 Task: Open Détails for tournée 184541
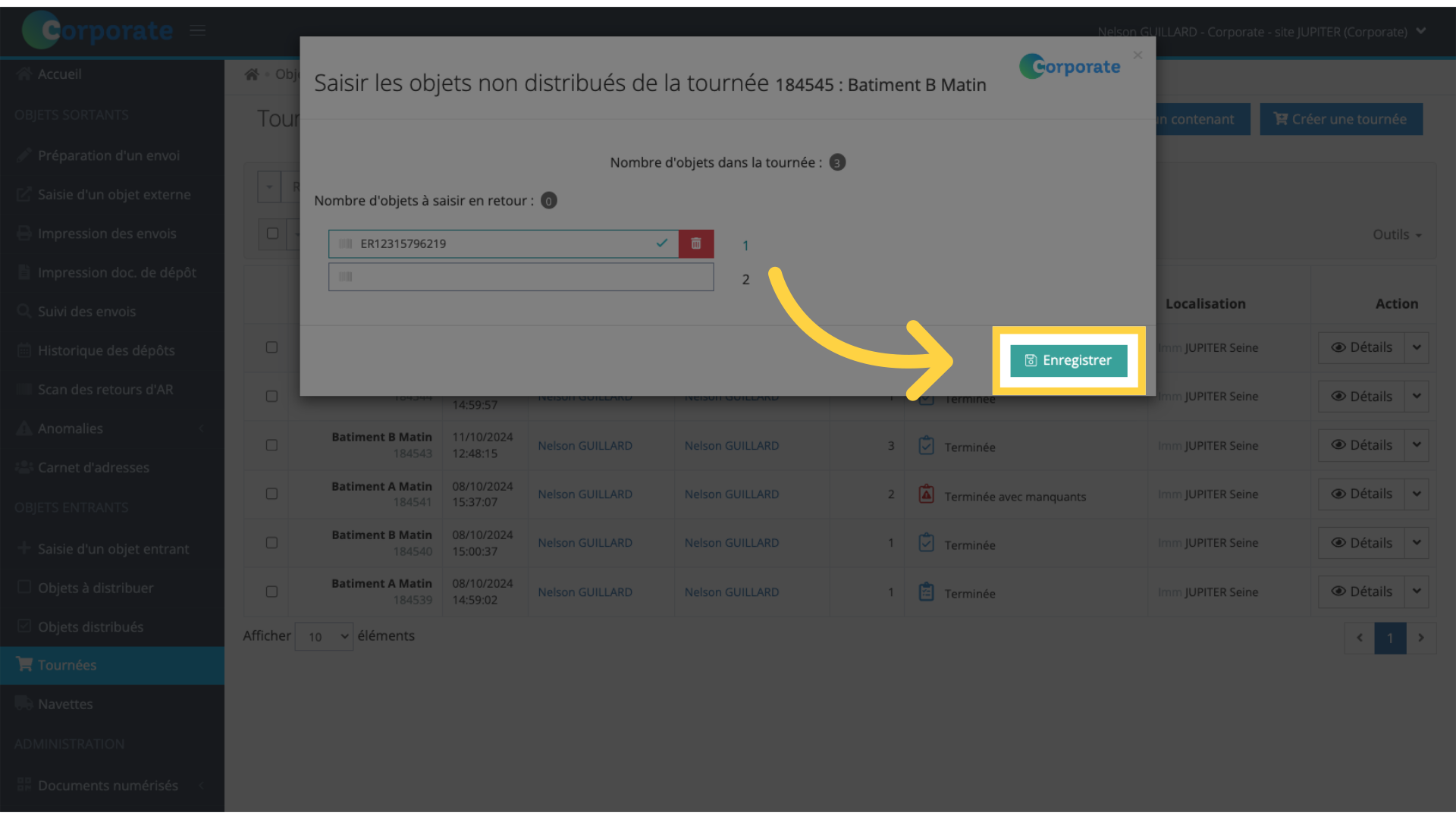(x=1361, y=494)
